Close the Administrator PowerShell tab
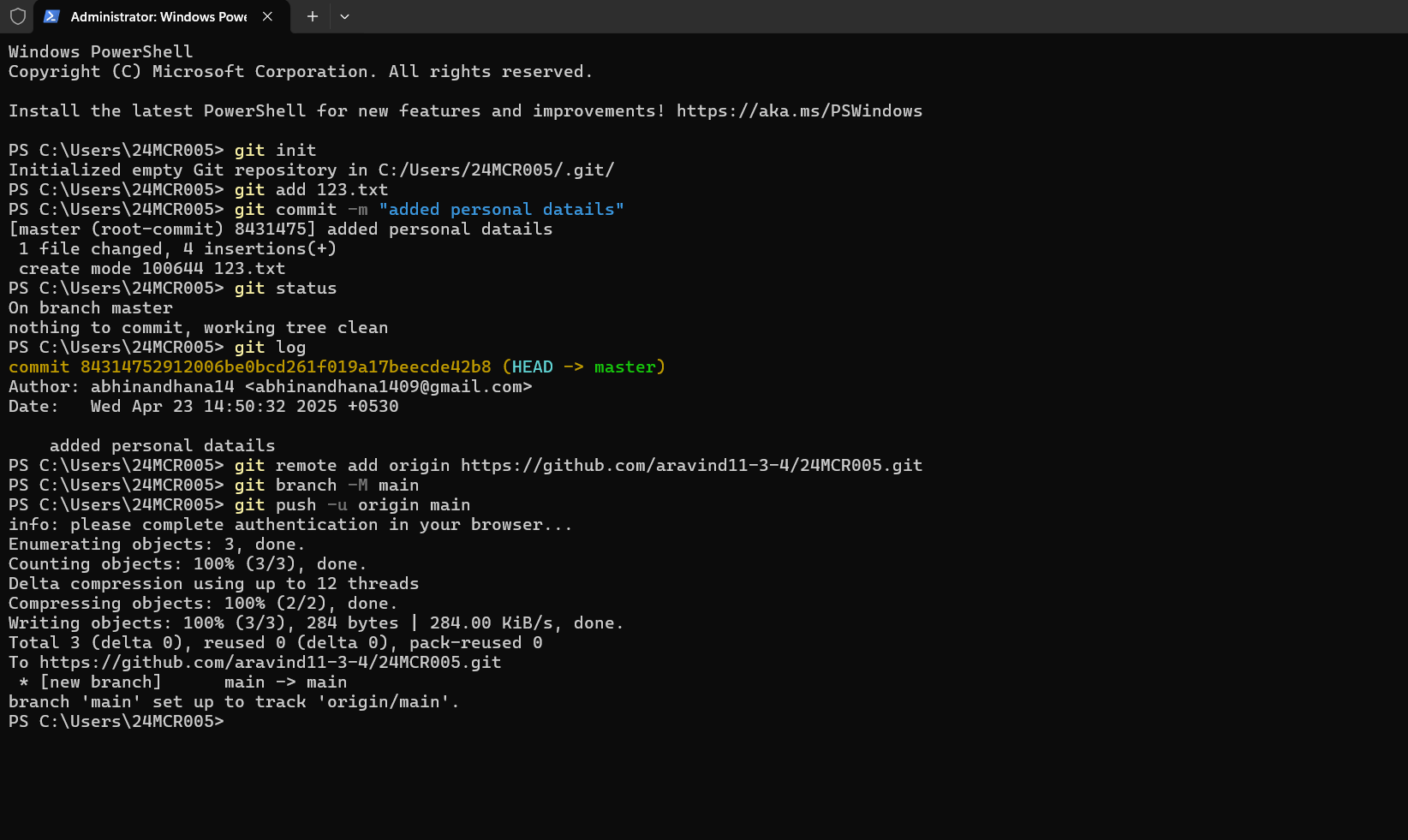Screen dimensions: 1408x840 point(267,16)
